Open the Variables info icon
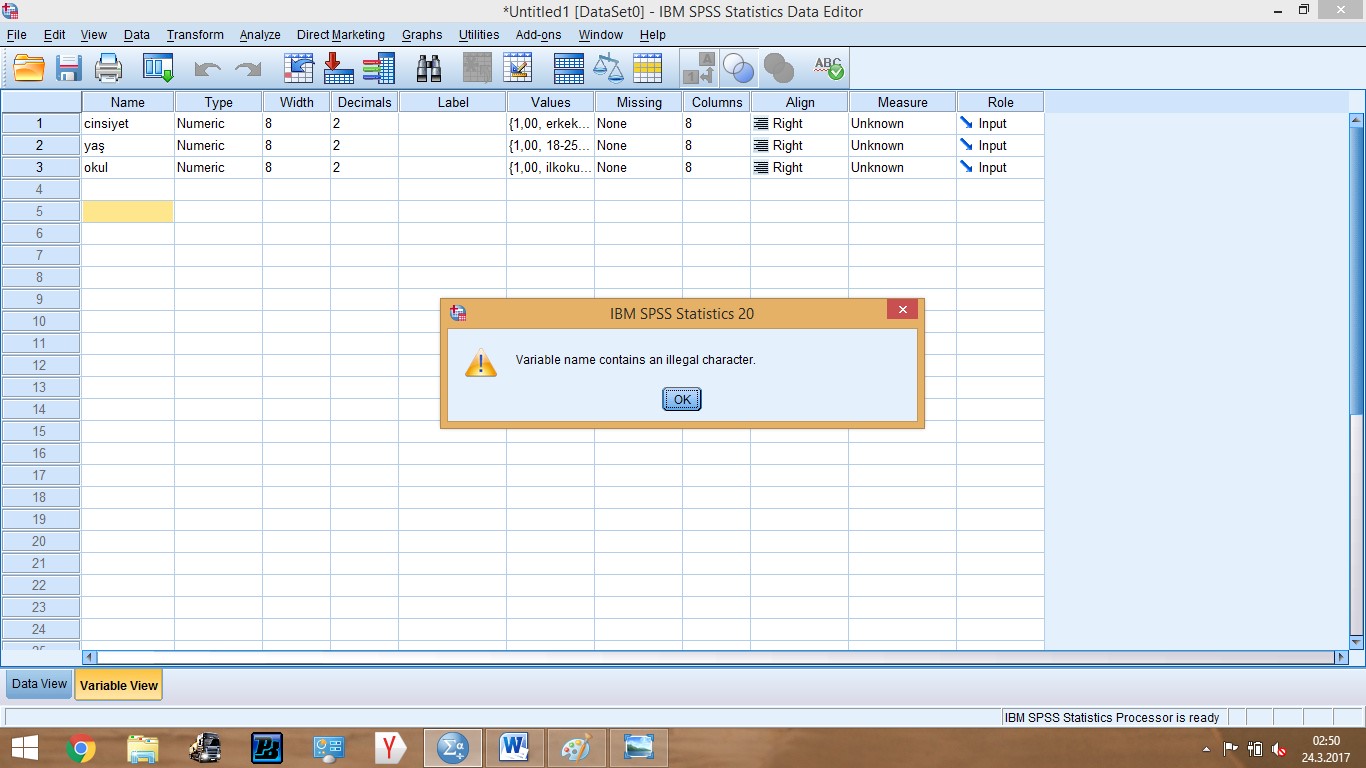The image size is (1366, 768). (x=379, y=68)
